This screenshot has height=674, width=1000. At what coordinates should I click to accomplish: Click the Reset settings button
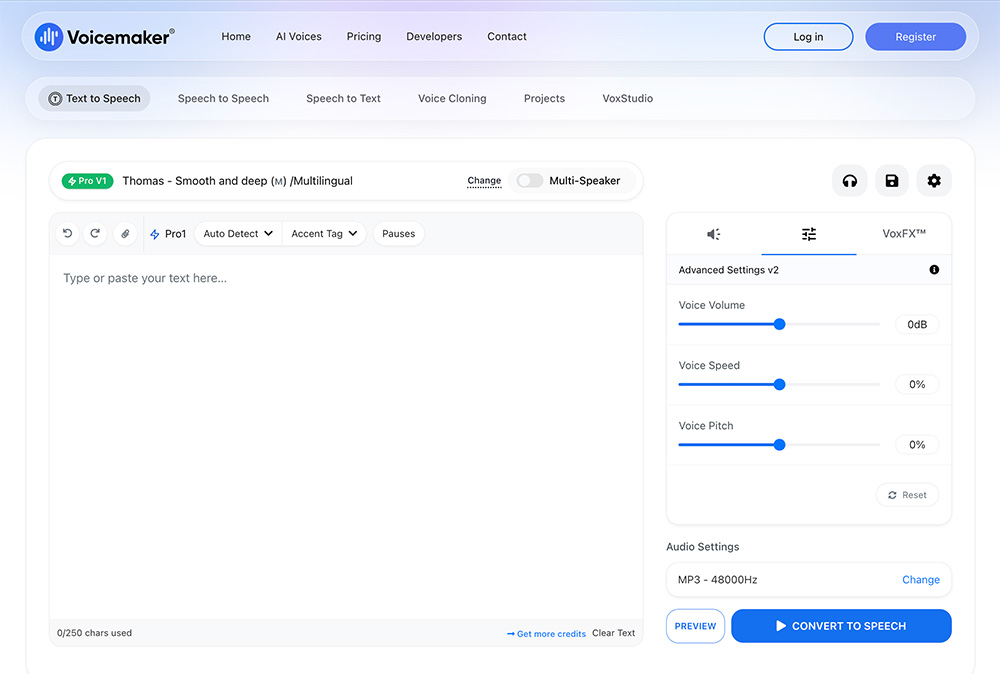pyautogui.click(x=907, y=495)
